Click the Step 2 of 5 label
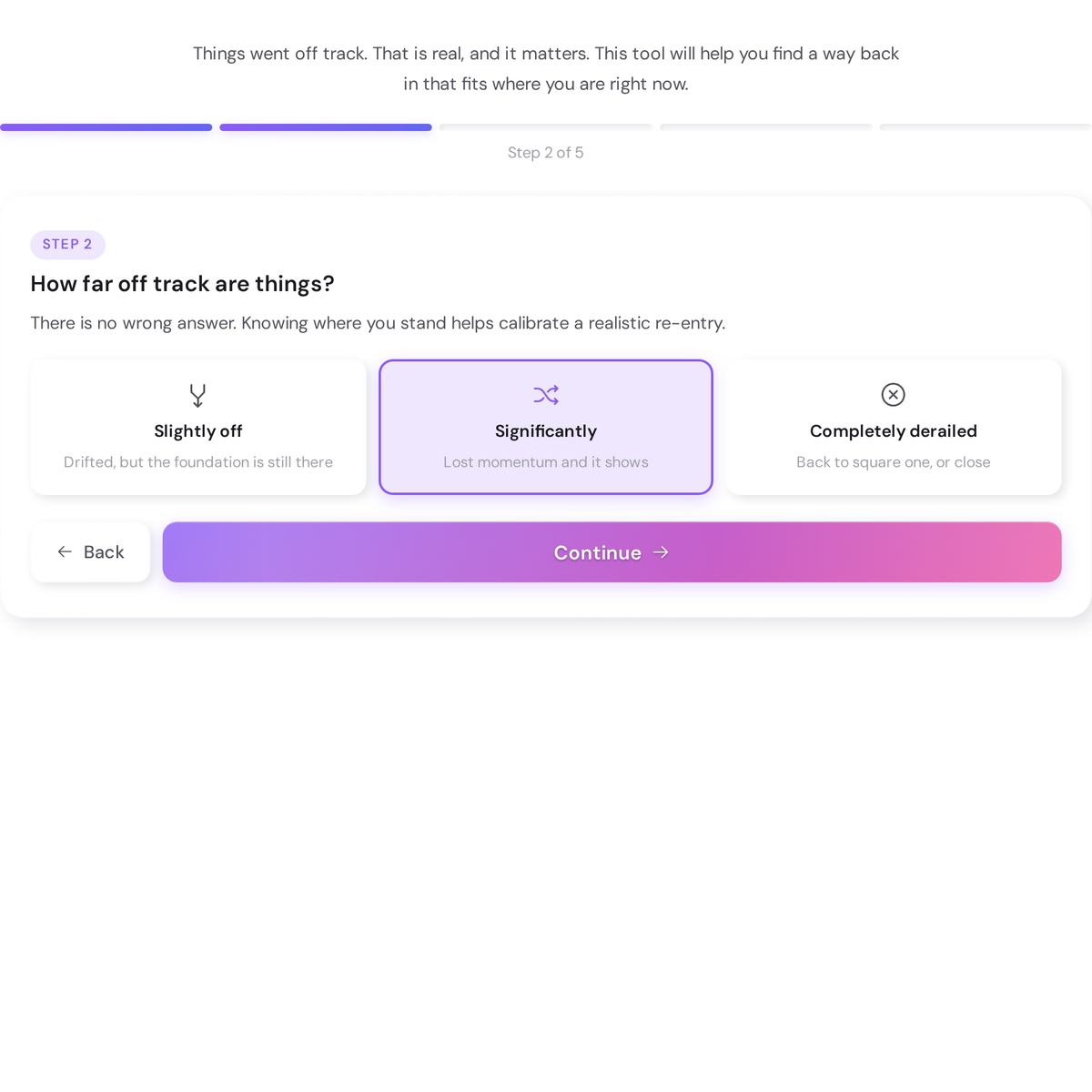Screen dimensions: 1092x1092 click(545, 152)
